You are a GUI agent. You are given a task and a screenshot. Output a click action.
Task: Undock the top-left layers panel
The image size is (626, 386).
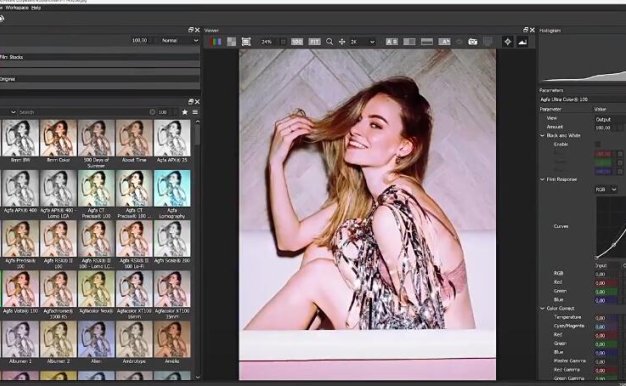click(x=191, y=30)
